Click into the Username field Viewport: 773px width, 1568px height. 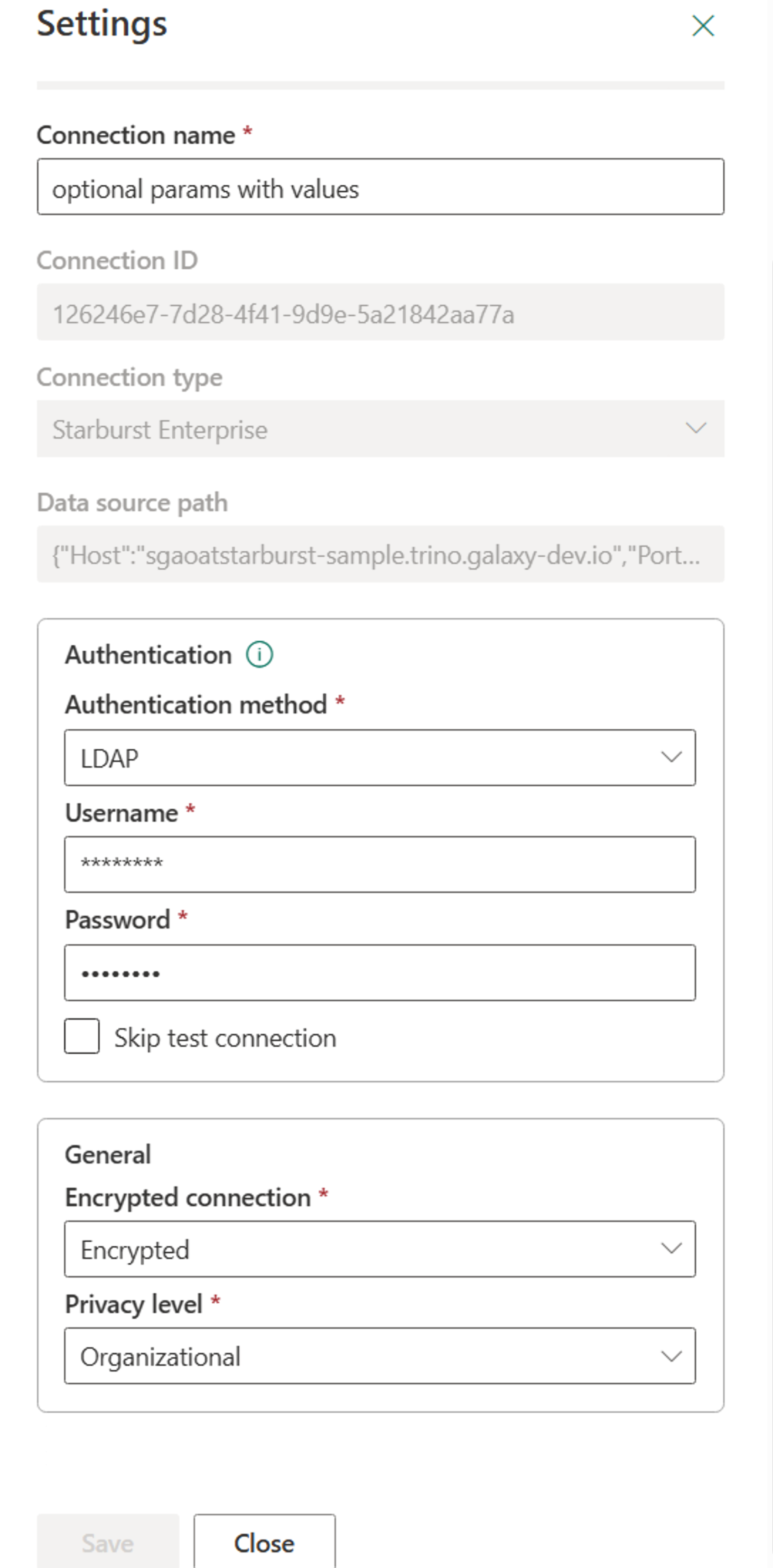click(379, 864)
